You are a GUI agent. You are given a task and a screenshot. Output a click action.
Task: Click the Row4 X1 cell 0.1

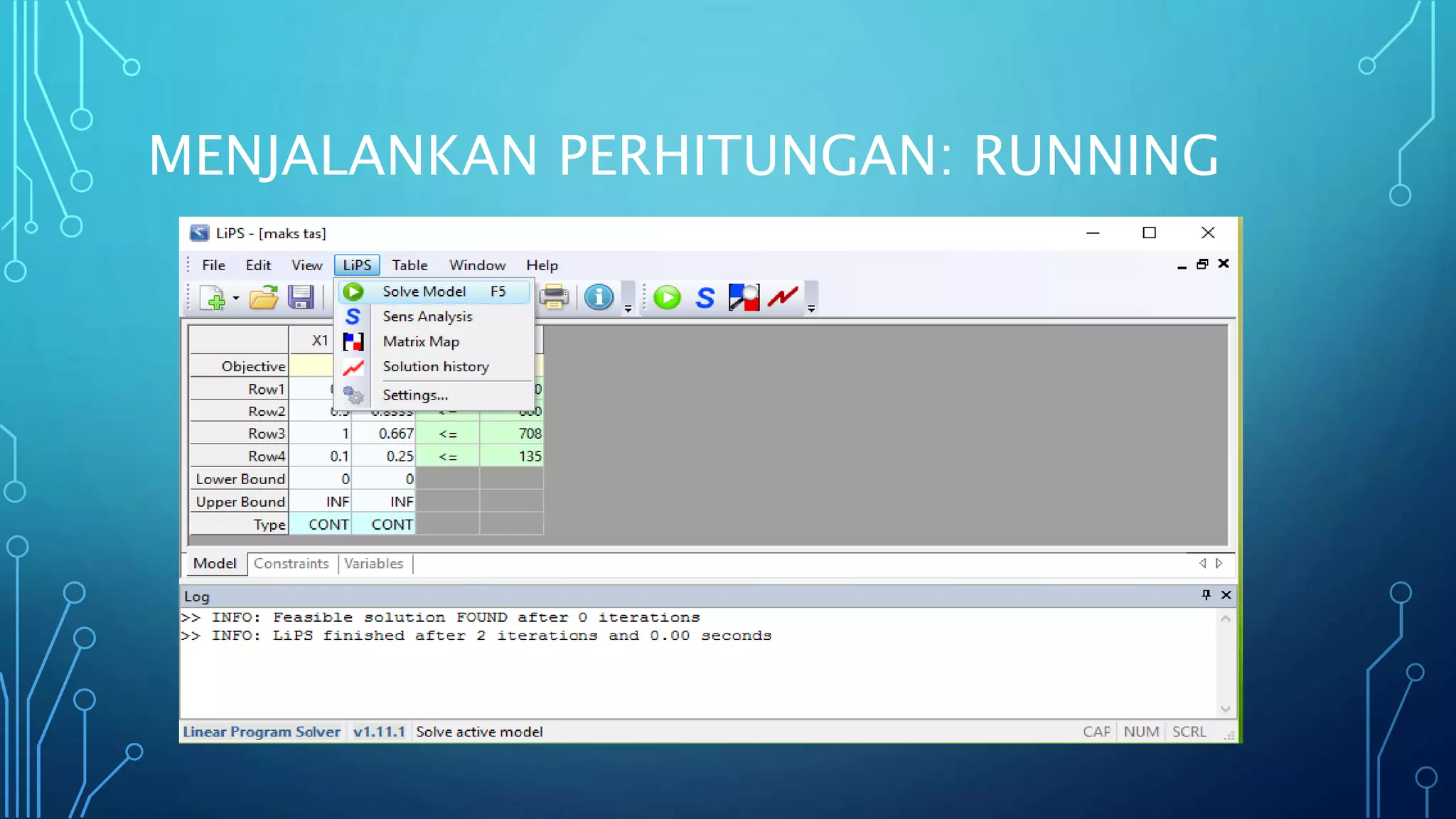(320, 456)
